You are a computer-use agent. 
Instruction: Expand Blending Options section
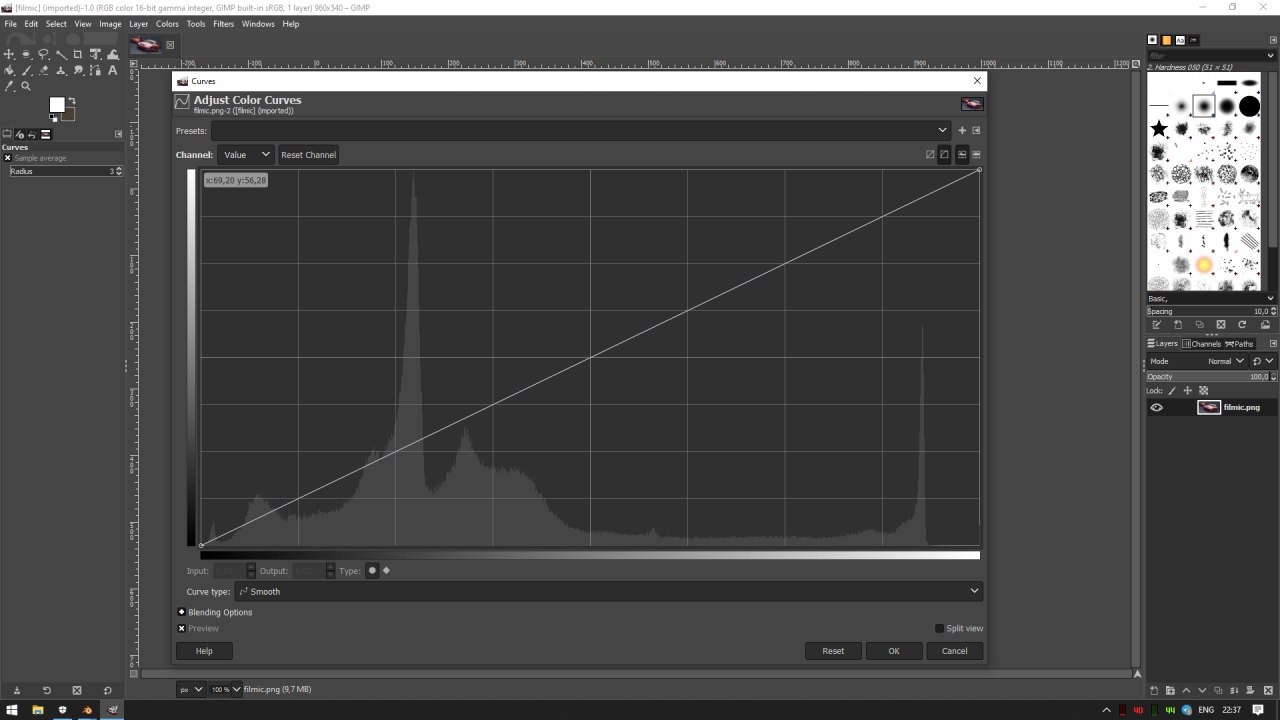pyautogui.click(x=182, y=612)
